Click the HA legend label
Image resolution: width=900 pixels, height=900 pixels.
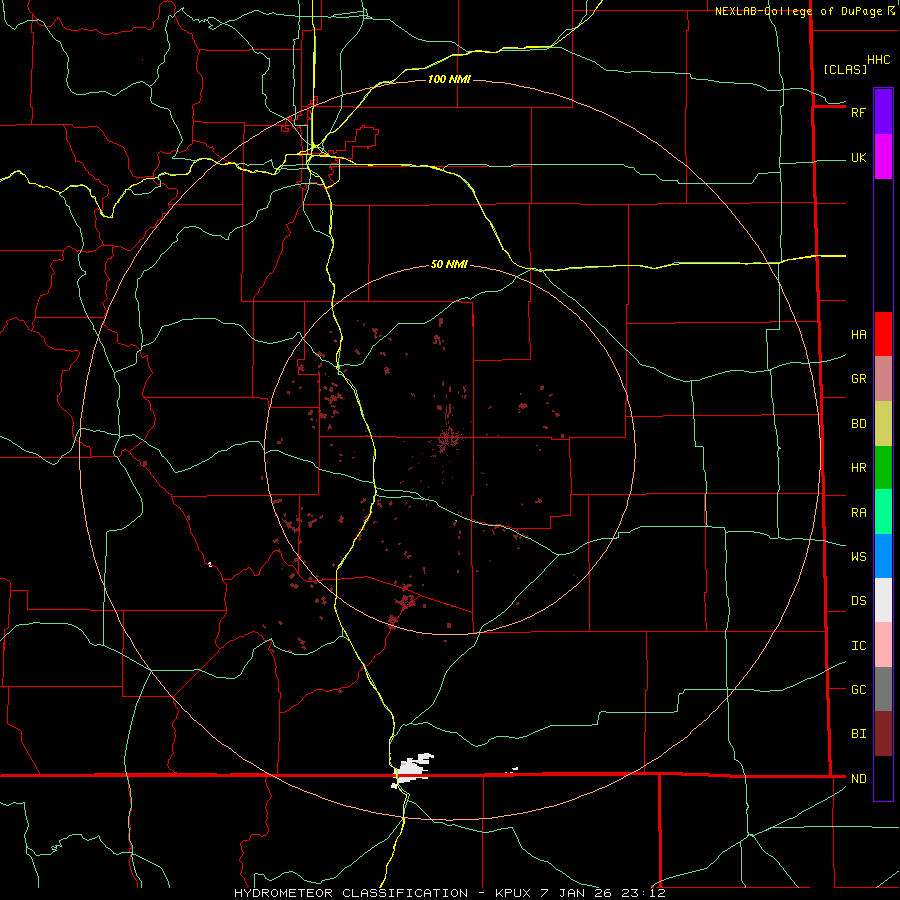point(859,335)
